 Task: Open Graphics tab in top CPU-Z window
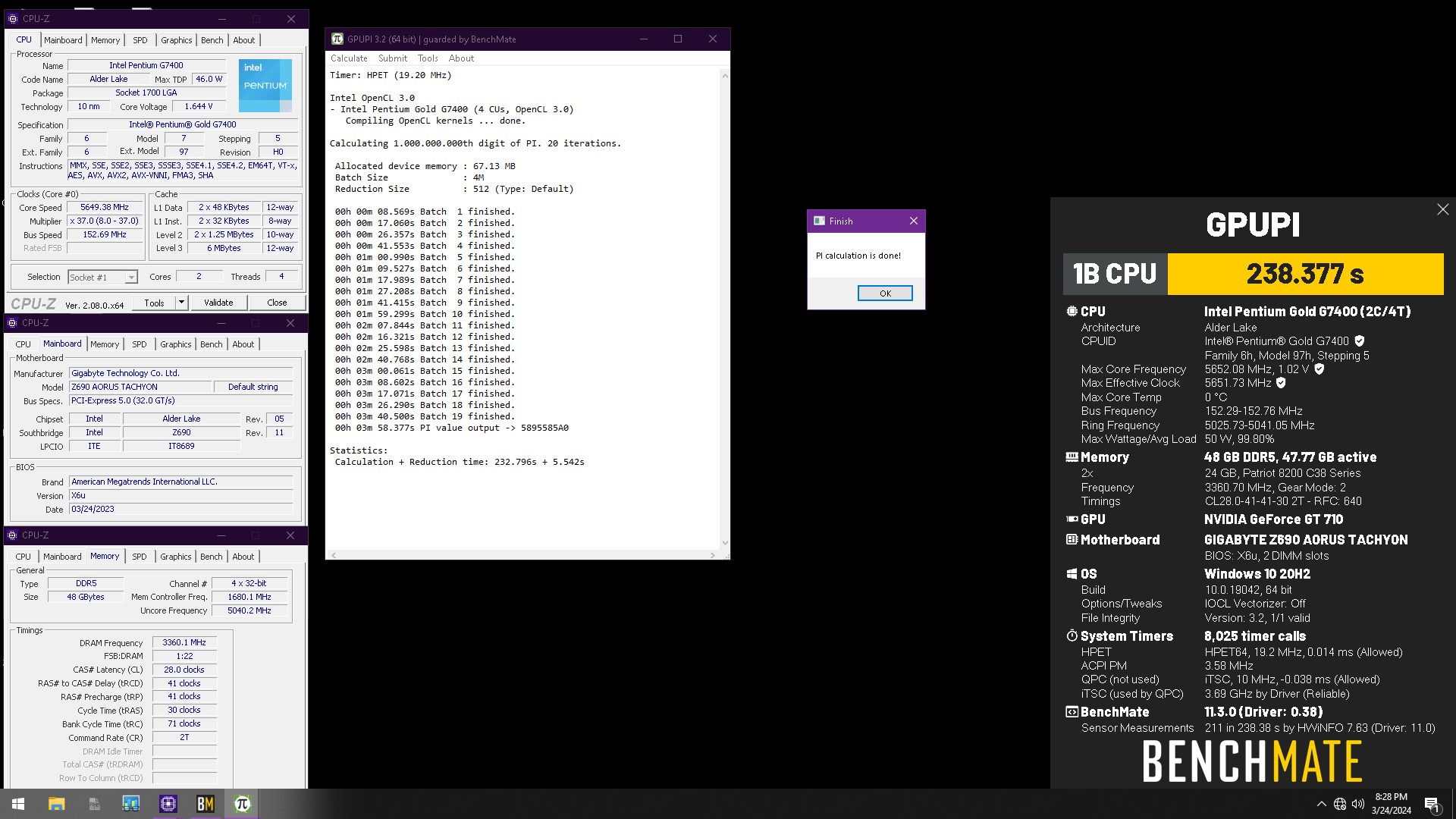click(177, 40)
